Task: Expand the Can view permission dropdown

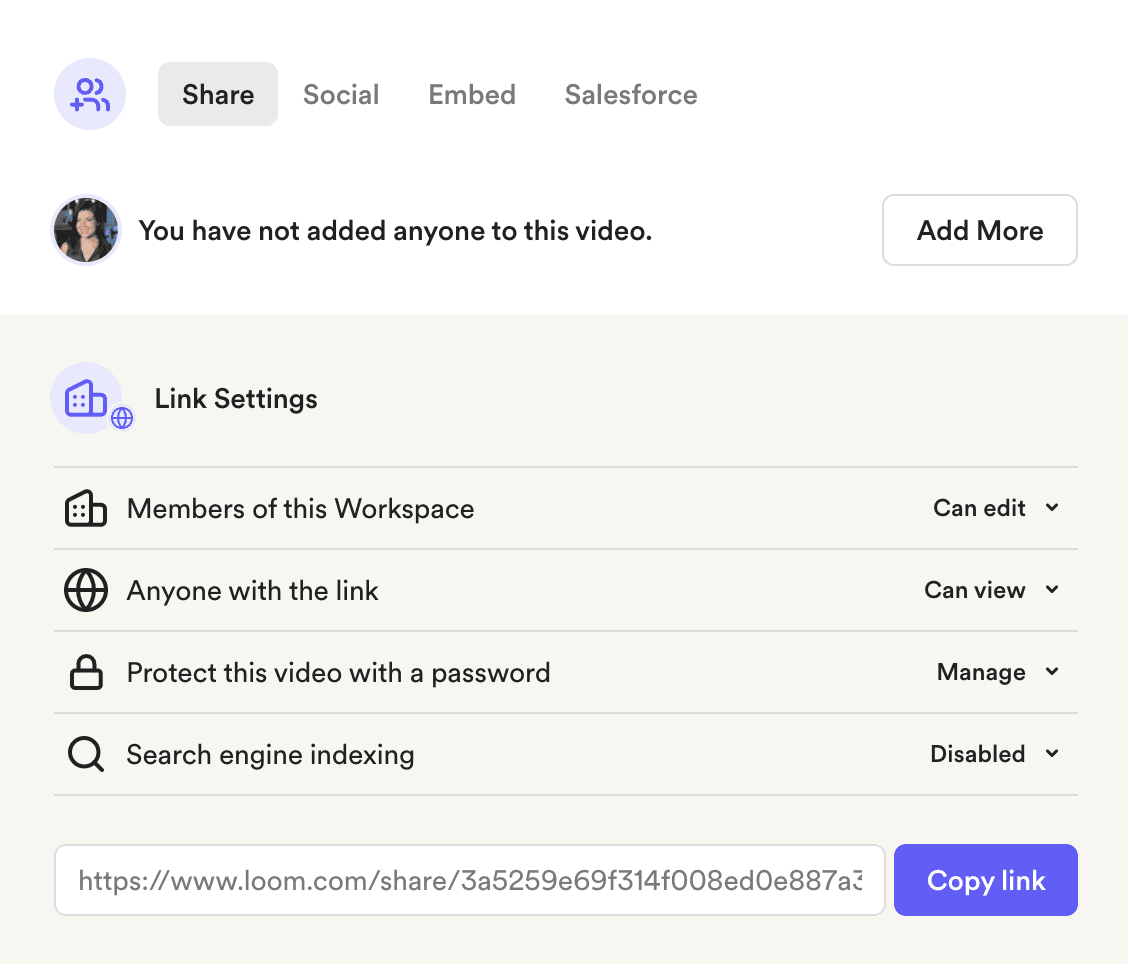Action: click(x=990, y=590)
